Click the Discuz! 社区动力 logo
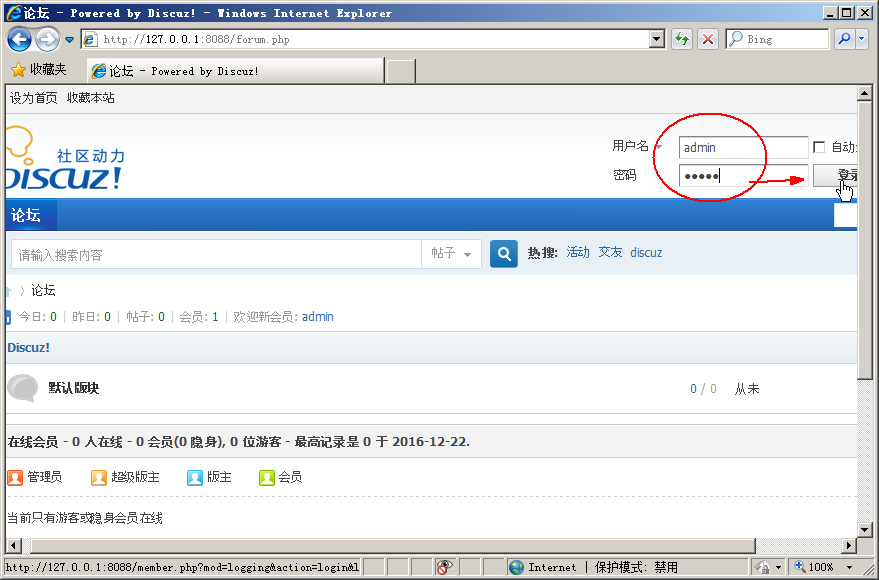The image size is (879, 580). point(65,159)
